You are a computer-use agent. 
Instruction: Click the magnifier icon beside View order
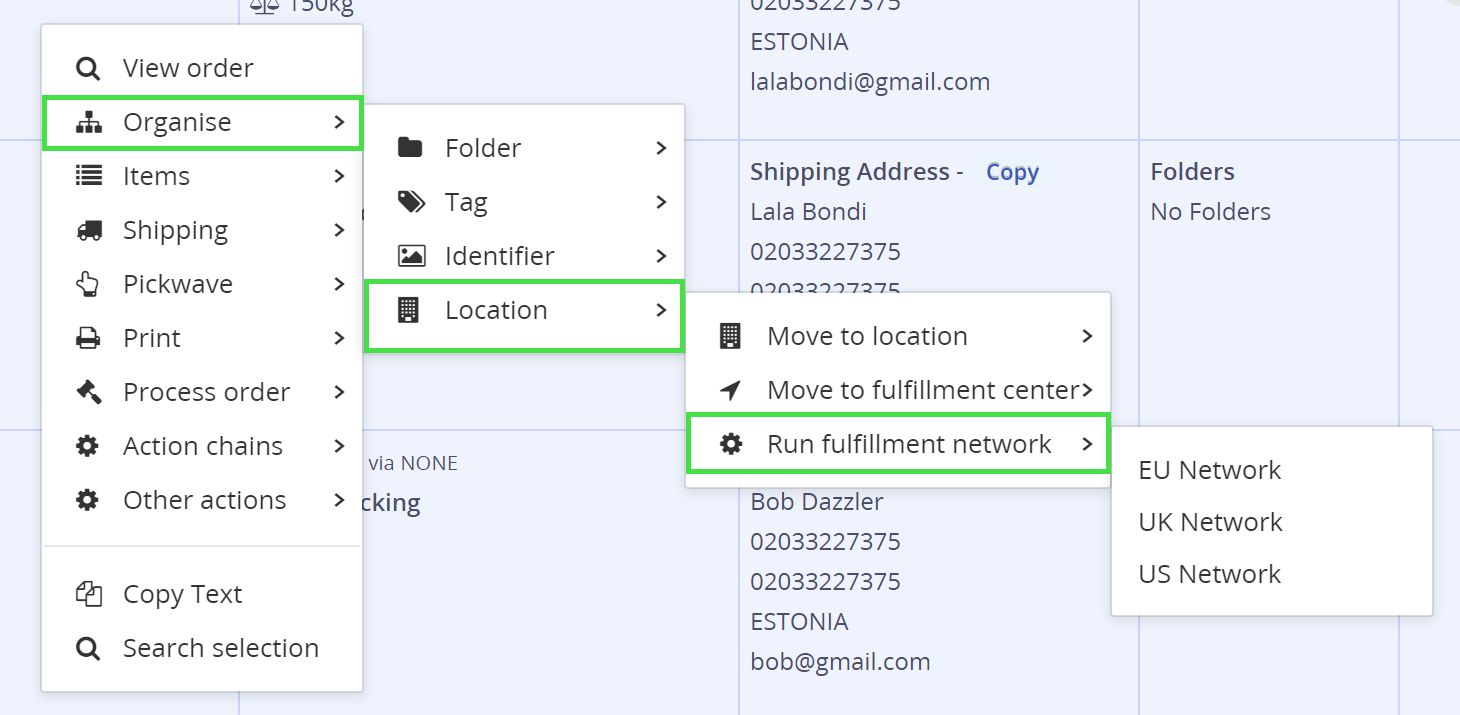pos(88,68)
